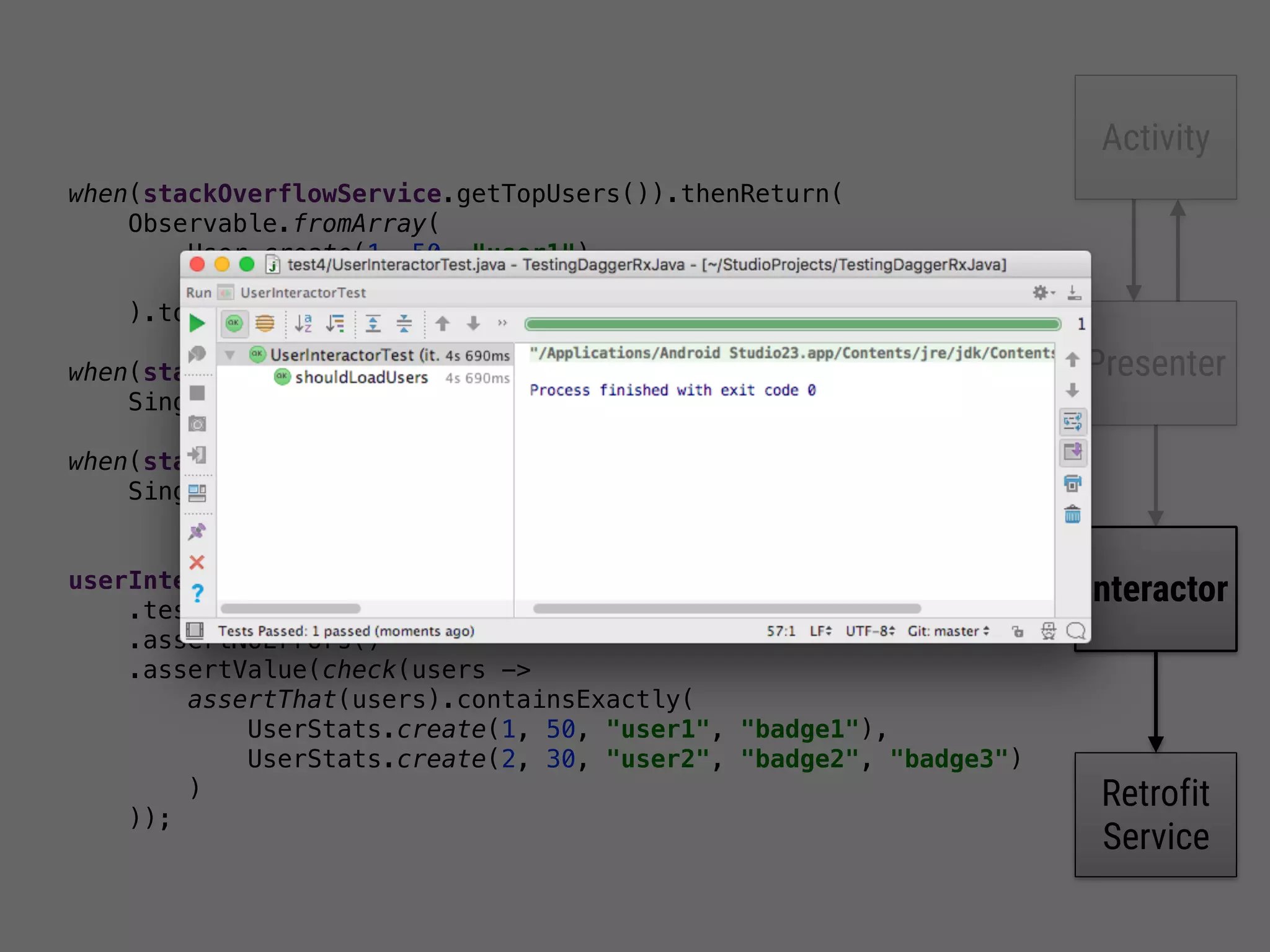Open more toolbar actions chevron
The image size is (1270, 952).
(502, 323)
